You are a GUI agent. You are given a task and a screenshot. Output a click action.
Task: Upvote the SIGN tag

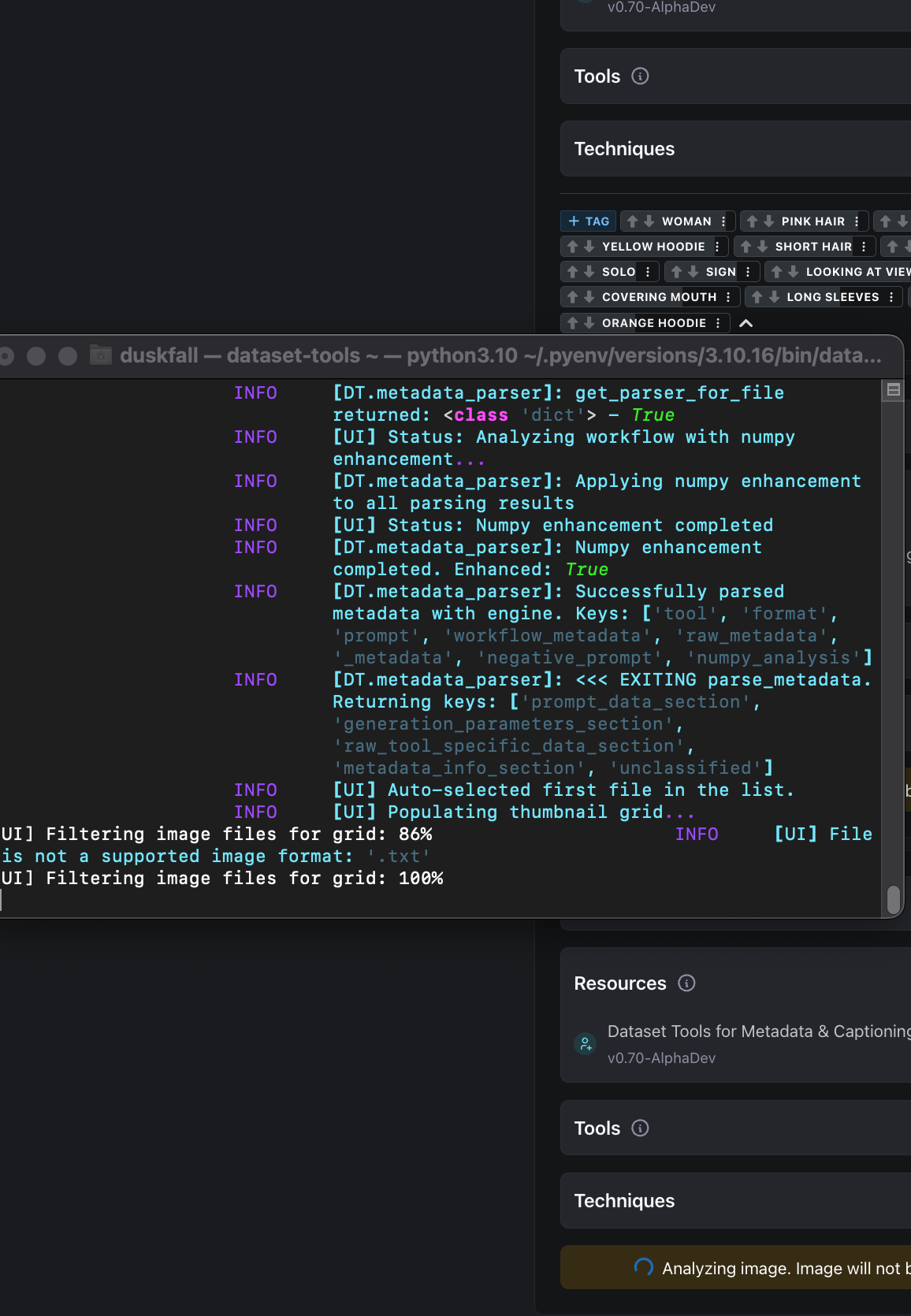click(676, 272)
